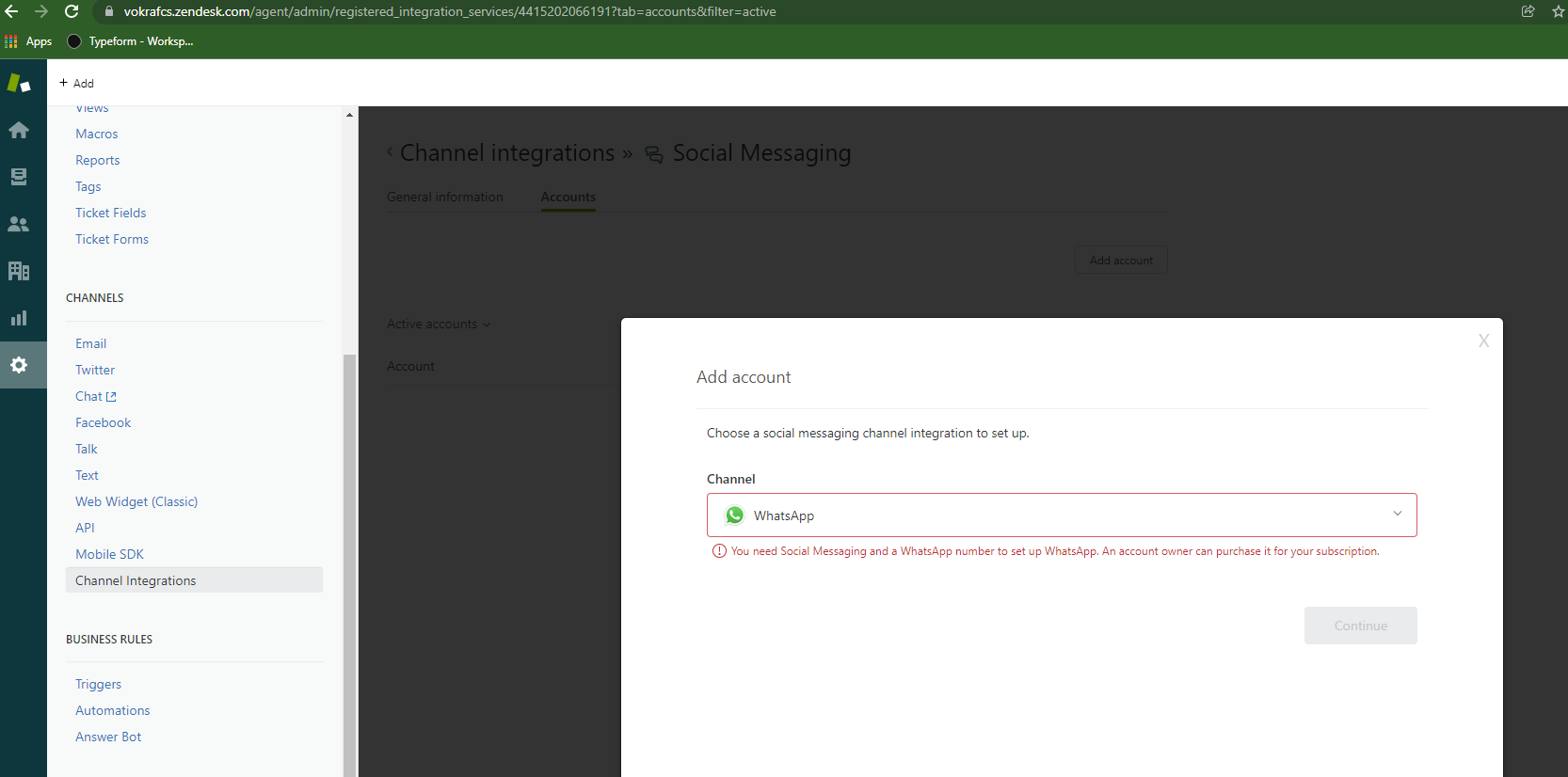The width and height of the screenshot is (1568, 777).
Task: Open the Reporting bar chart icon
Action: (19, 318)
